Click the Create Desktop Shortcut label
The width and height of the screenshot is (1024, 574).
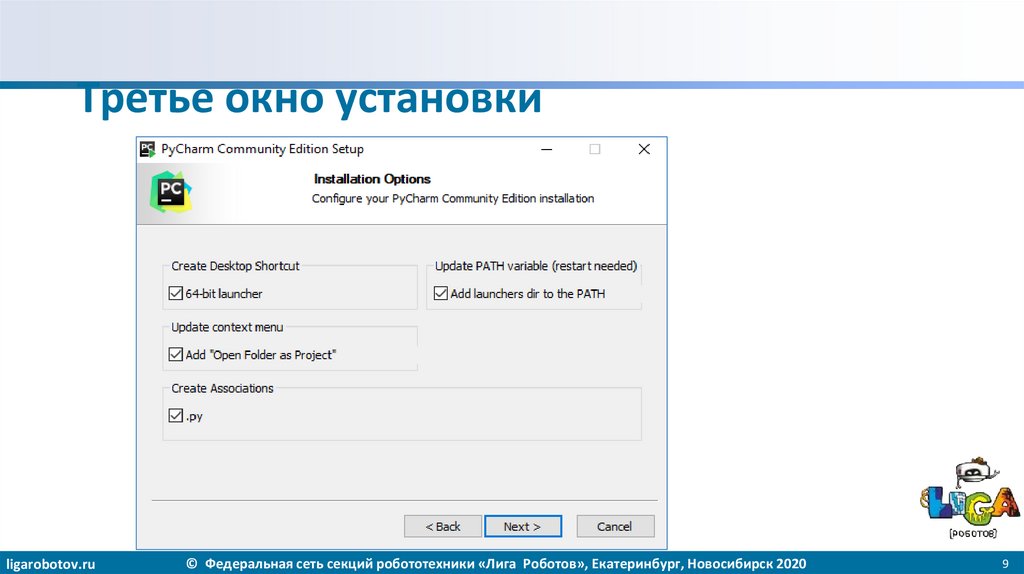coord(235,266)
